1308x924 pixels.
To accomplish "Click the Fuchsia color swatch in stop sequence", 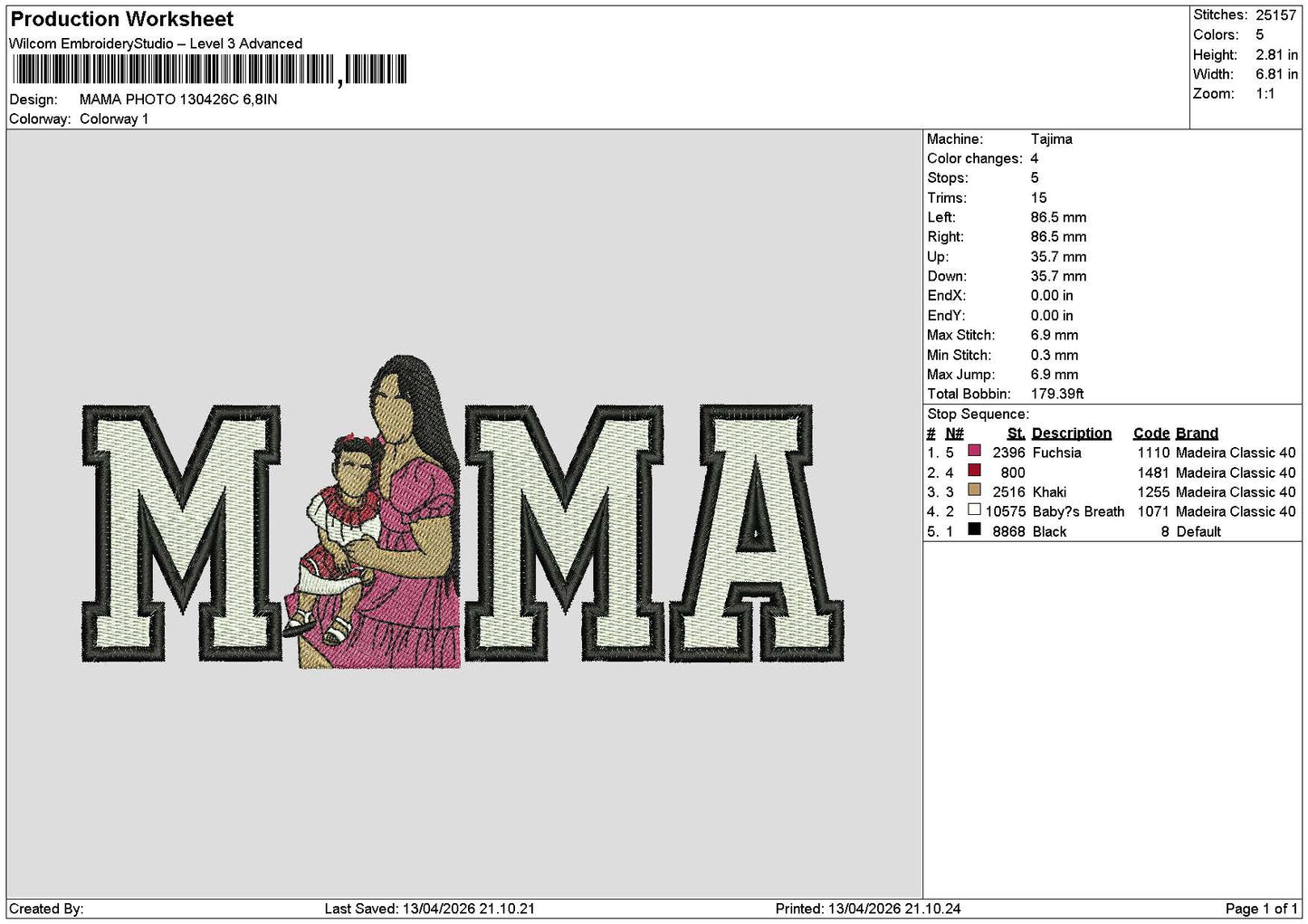I will coord(974,451).
